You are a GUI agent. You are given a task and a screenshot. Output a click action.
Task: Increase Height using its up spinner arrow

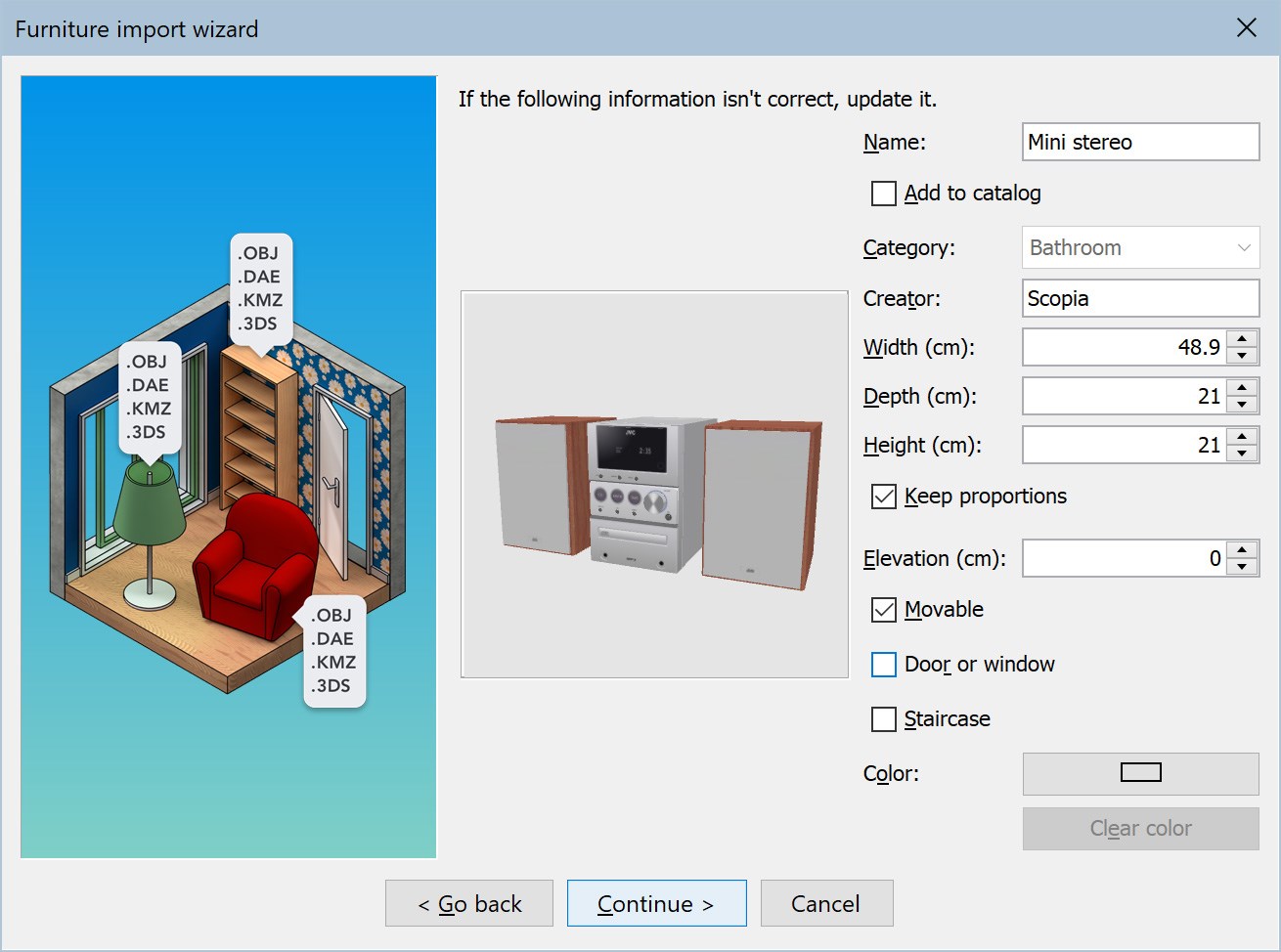tap(1243, 437)
